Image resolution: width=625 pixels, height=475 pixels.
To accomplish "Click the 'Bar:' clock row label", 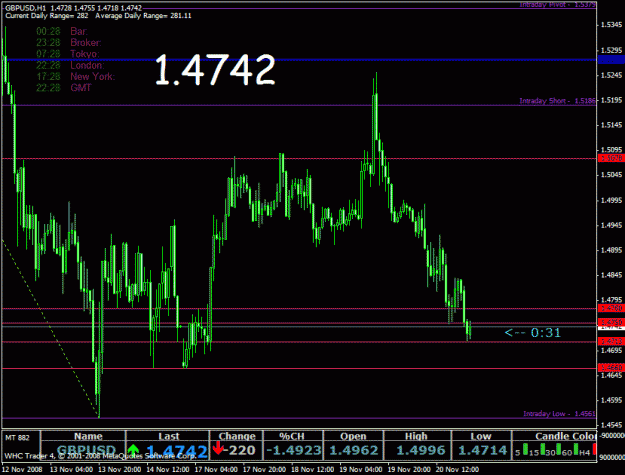I will 79,31.
